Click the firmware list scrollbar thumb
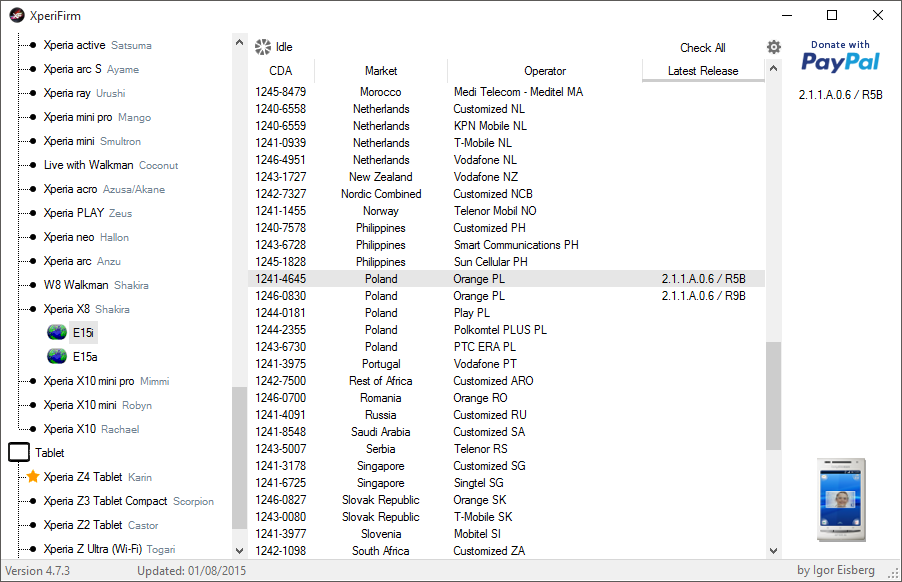Image resolution: width=902 pixels, height=582 pixels. pyautogui.click(x=774, y=396)
